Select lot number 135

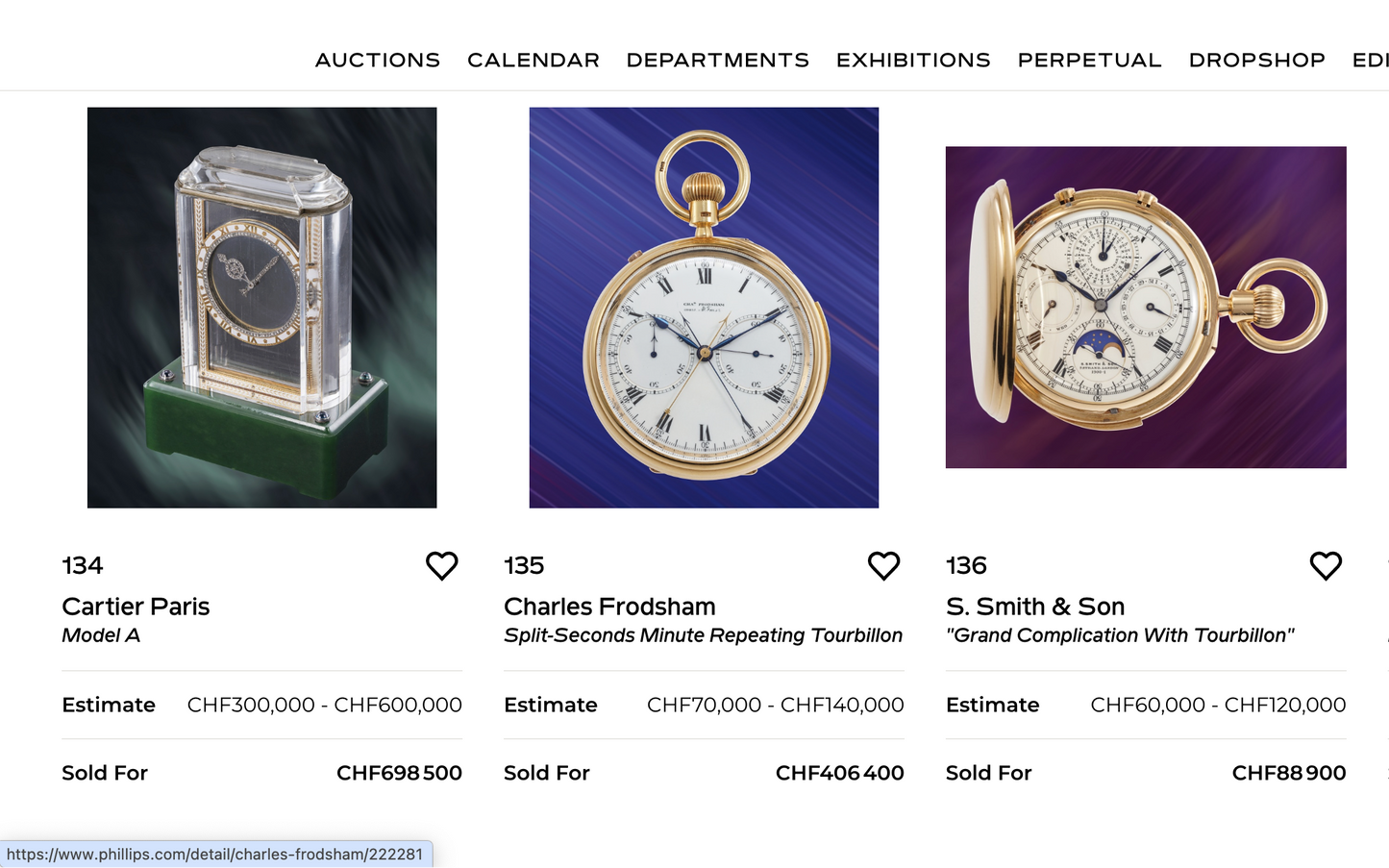point(524,565)
